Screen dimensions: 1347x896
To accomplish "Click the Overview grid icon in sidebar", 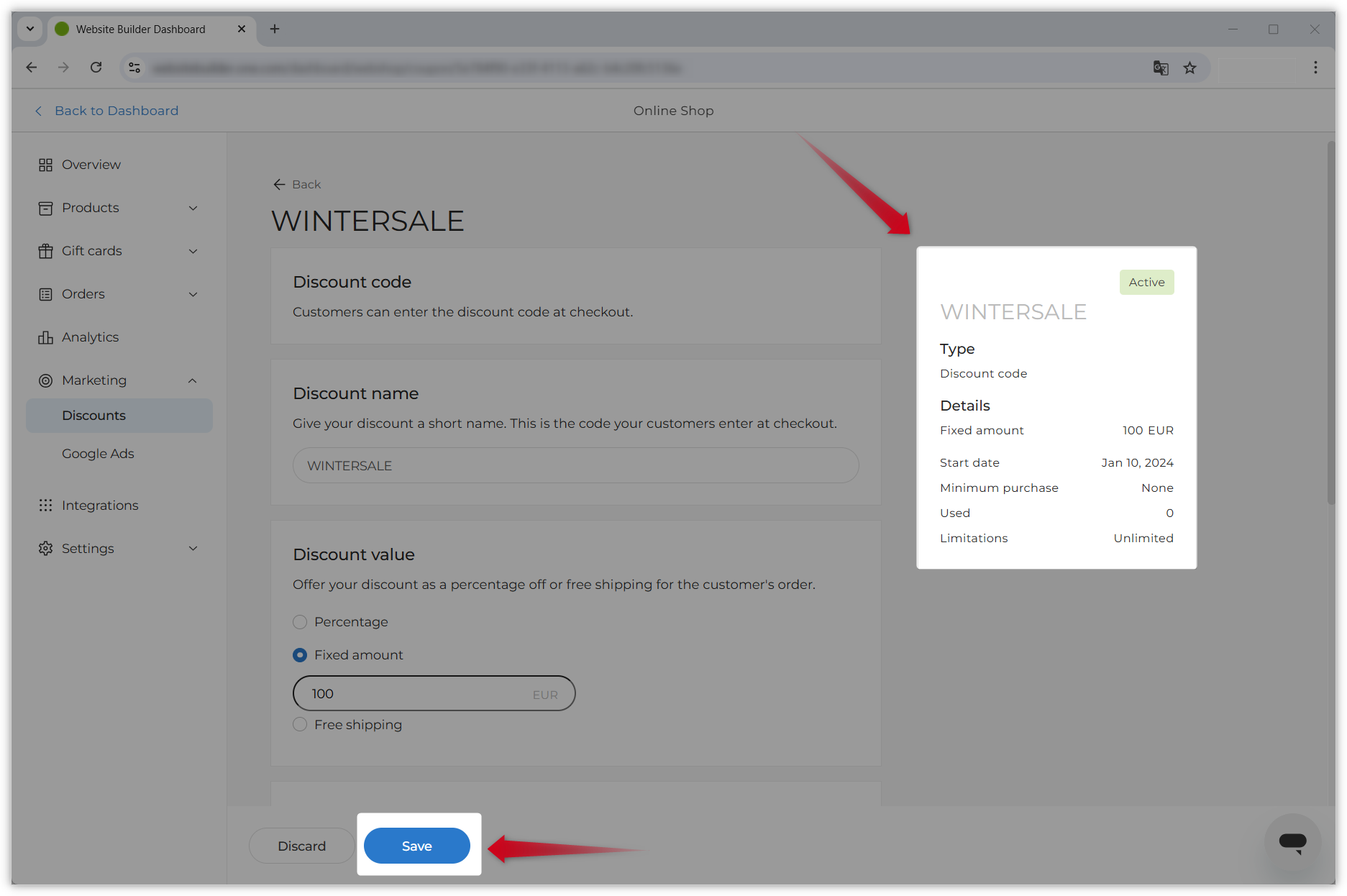I will [45, 165].
